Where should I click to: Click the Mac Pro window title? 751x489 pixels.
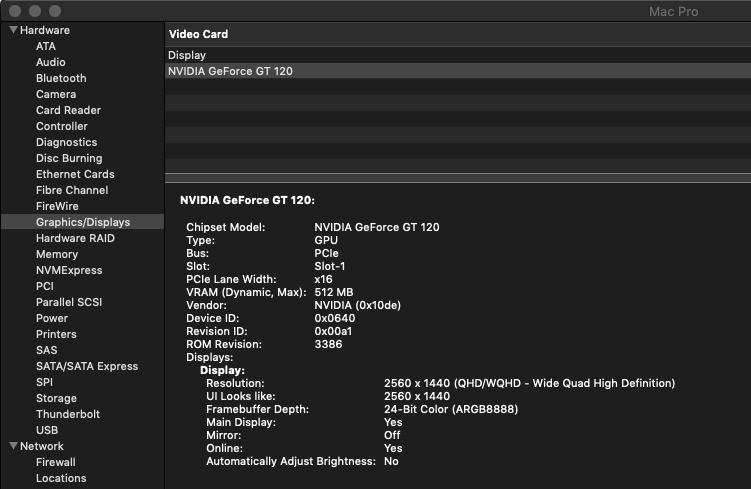coord(673,11)
